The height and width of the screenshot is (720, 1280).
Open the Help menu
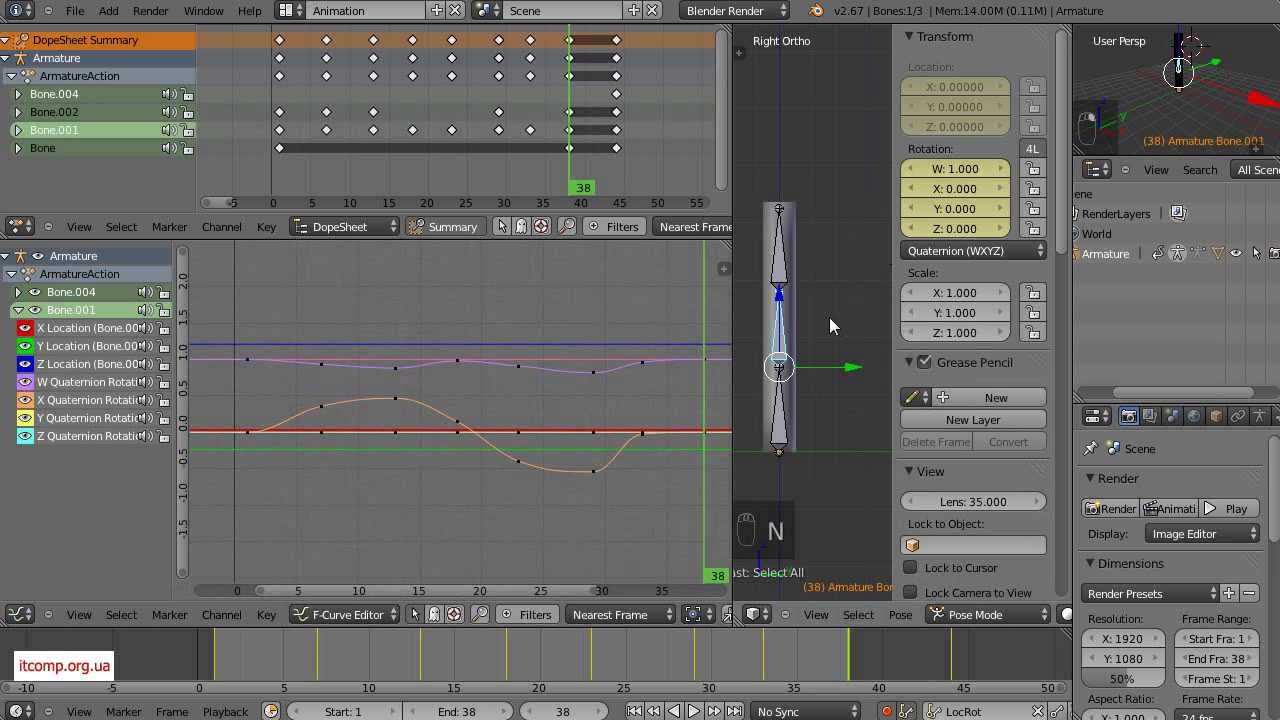(x=250, y=11)
